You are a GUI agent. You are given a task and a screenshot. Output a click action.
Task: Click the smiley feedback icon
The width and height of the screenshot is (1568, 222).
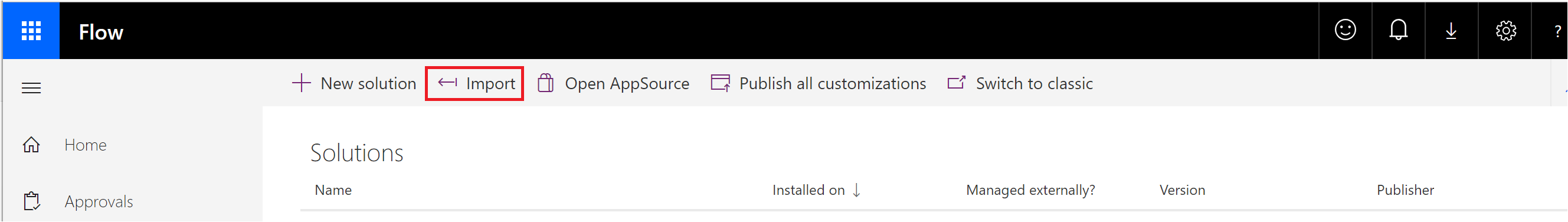pyautogui.click(x=1345, y=30)
